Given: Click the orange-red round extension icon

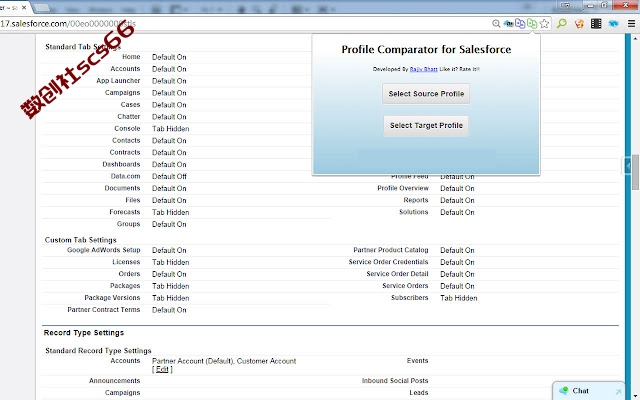Looking at the screenshot, I should pyautogui.click(x=579, y=24).
